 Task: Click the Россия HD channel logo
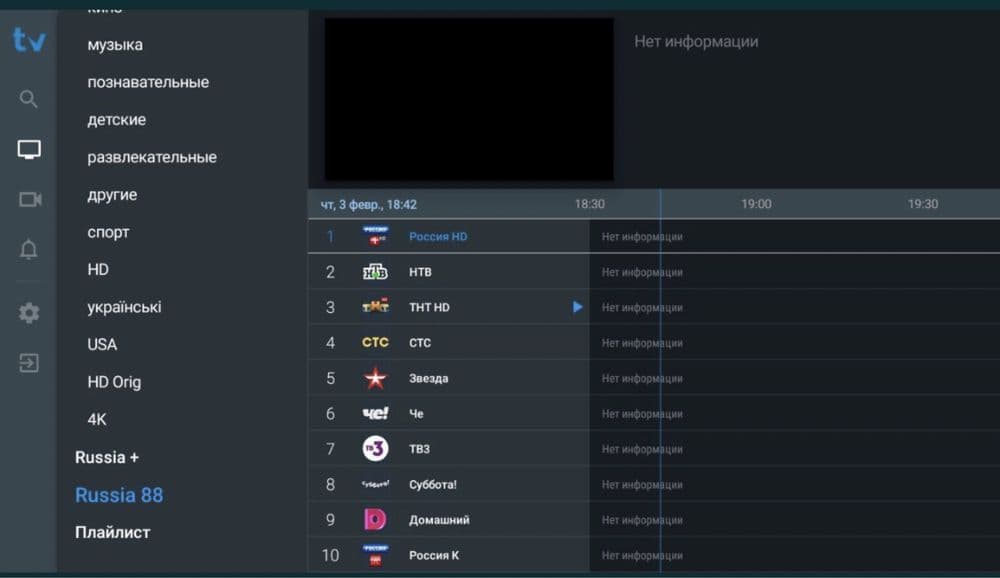(375, 236)
